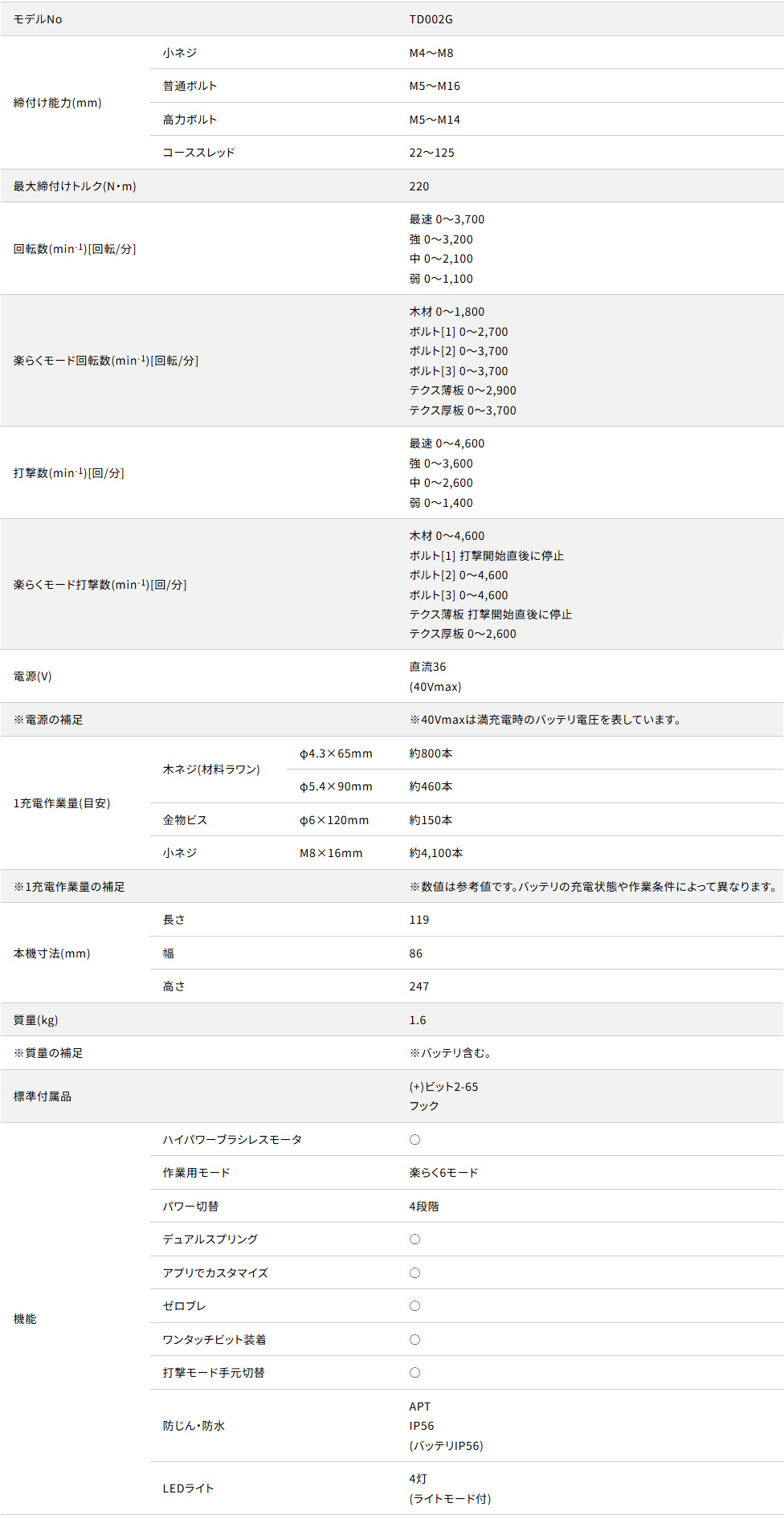This screenshot has width=784, height=1519.
Task: Click the 防じん・防水 row label
Action: click(x=194, y=1426)
